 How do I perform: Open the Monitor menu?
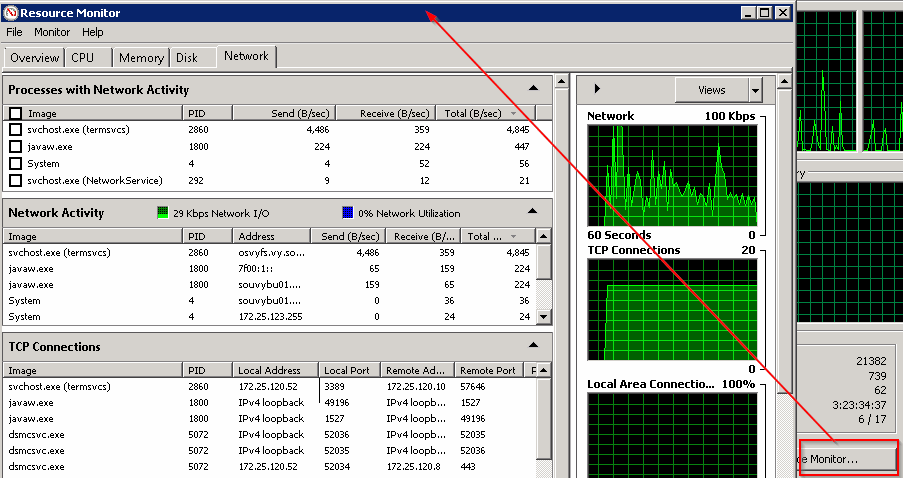52,33
